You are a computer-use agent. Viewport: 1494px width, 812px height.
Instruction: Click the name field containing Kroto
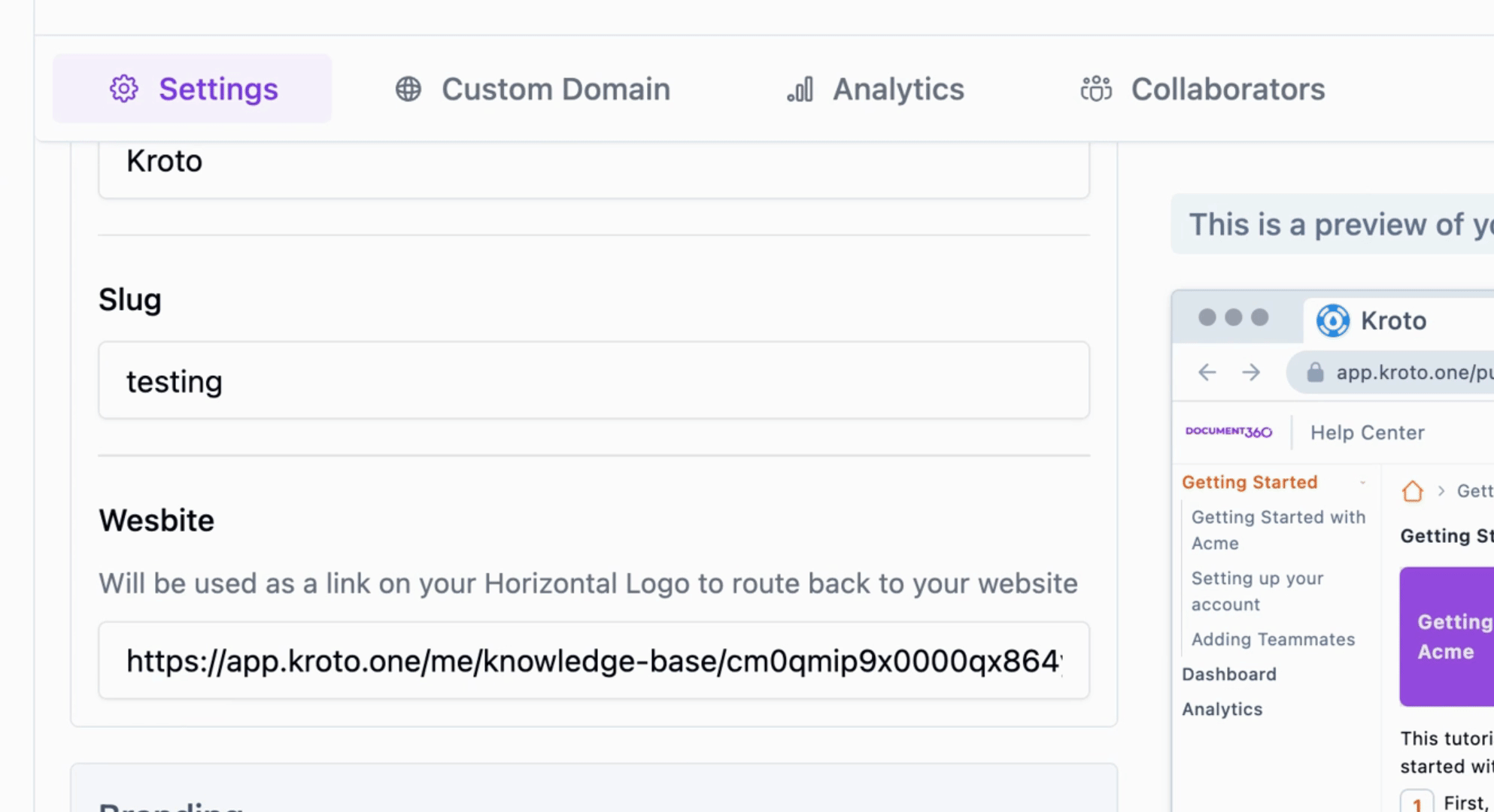click(593, 162)
